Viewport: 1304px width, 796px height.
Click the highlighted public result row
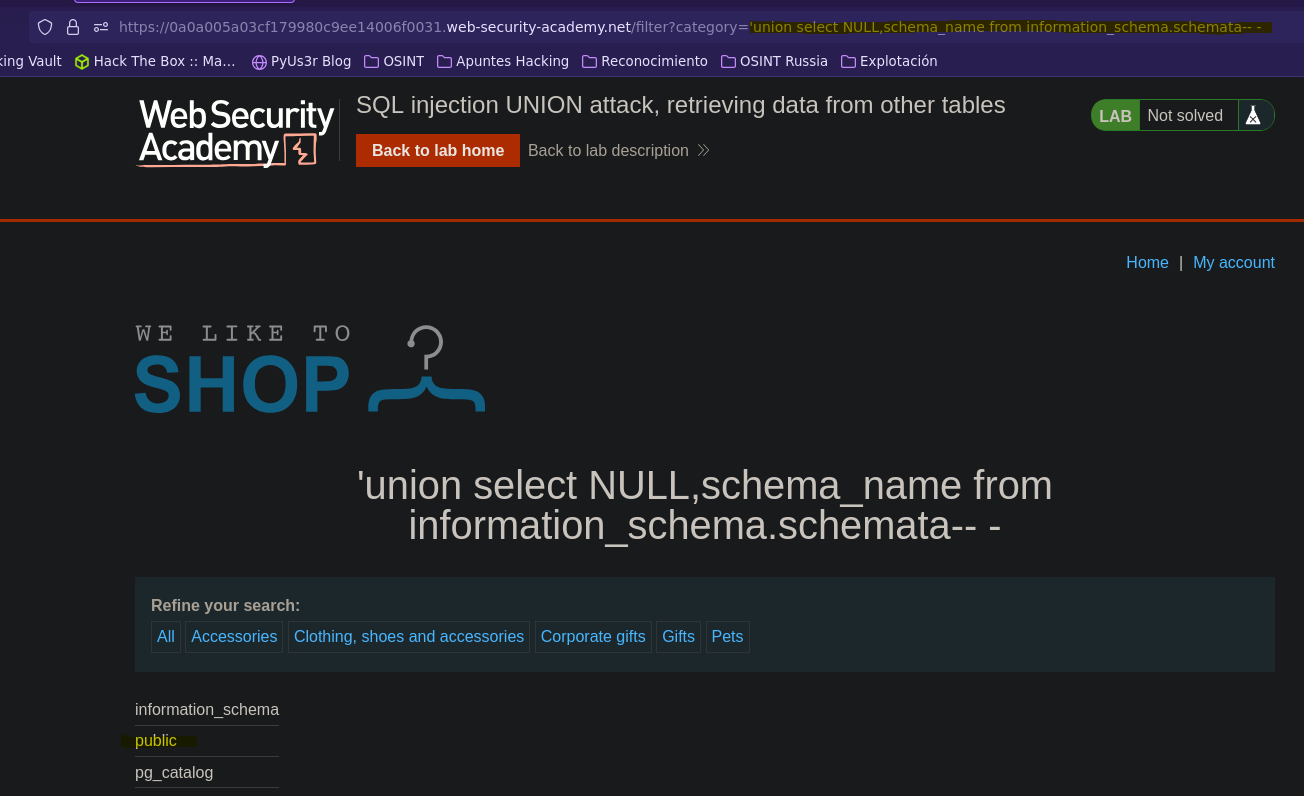point(207,741)
